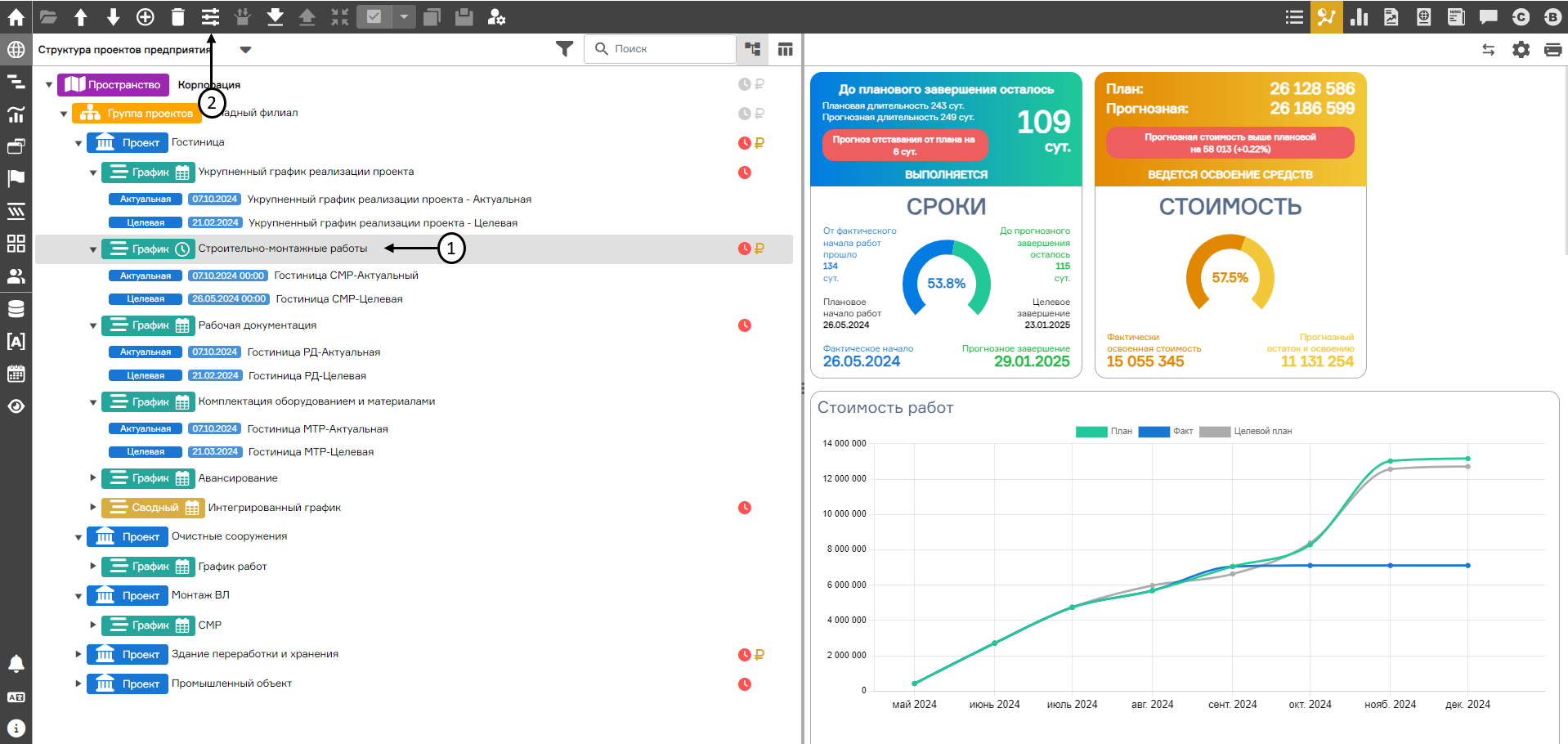This screenshot has width=1568, height=744.
Task: Open the news feed tab
Action: point(1456,16)
